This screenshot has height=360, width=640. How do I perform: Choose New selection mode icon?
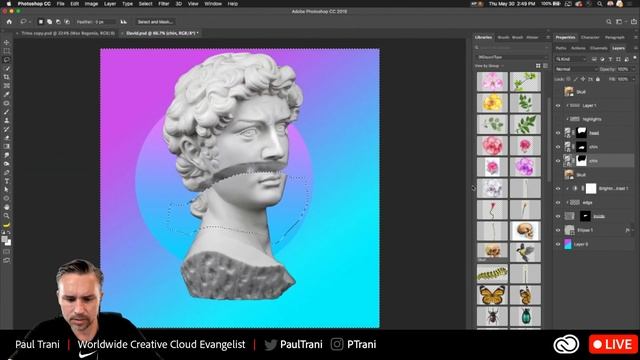40,22
